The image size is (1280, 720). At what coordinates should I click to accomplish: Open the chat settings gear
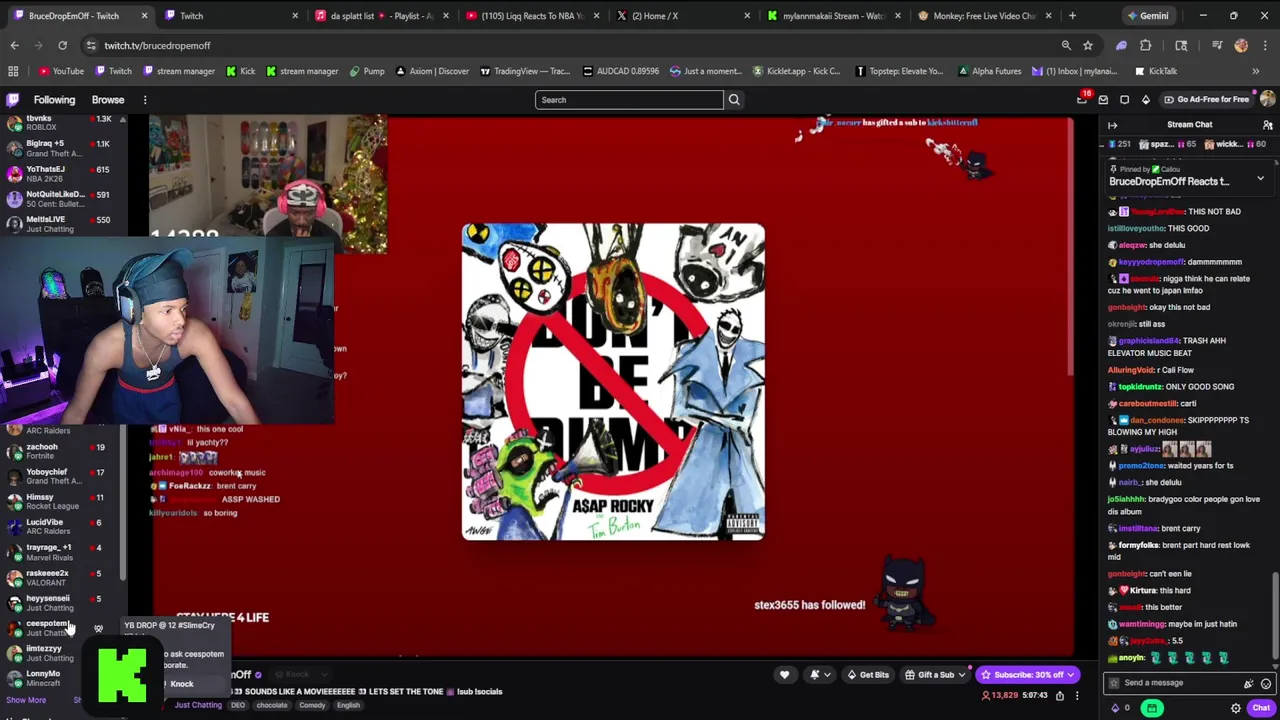[x=1235, y=708]
